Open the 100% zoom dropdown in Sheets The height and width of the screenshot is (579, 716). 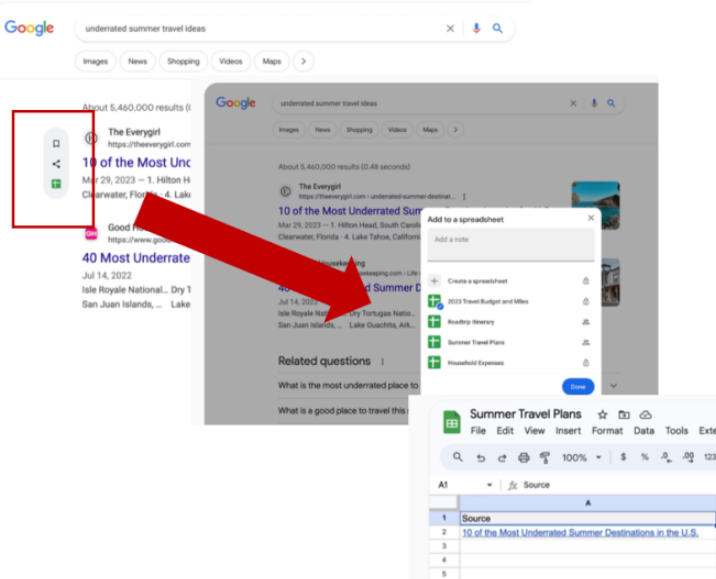pos(581,457)
